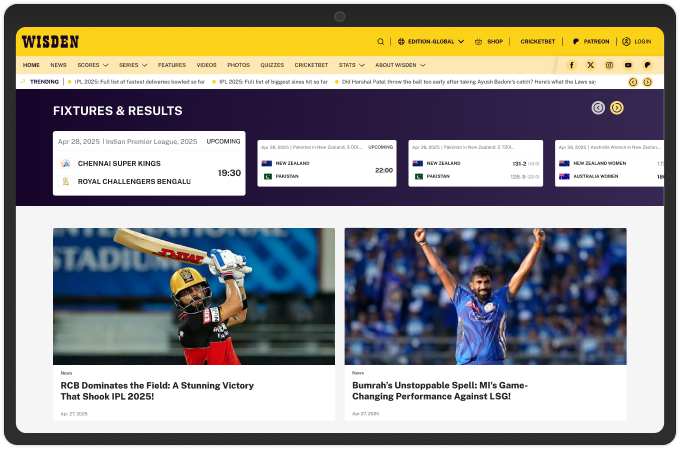This screenshot has height=449, width=680.
Task: Click the New Zealand Women flag icon
Action: click(x=564, y=164)
